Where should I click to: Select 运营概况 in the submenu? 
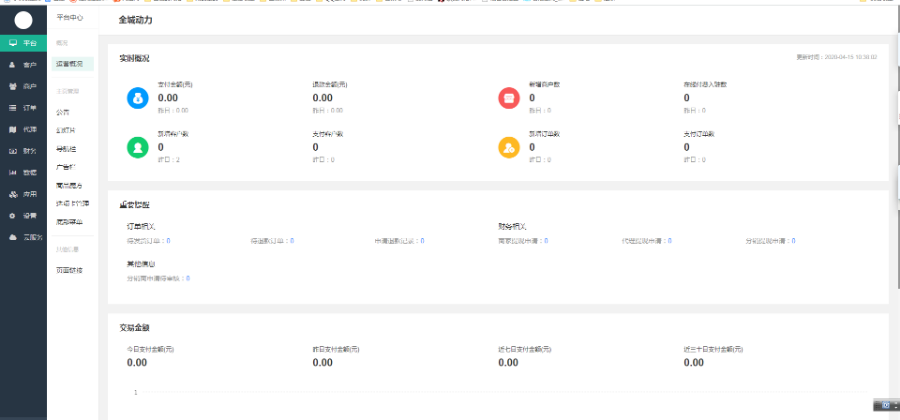(72, 64)
